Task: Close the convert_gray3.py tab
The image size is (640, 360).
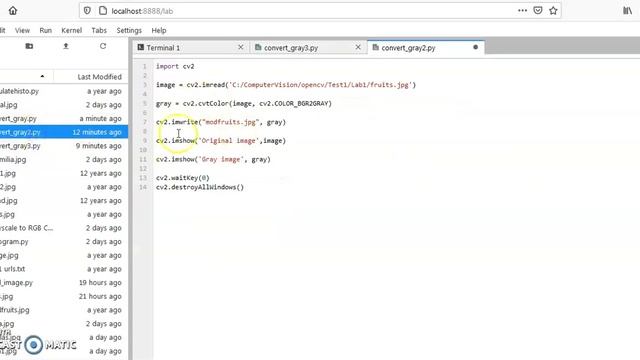Action: click(x=358, y=47)
